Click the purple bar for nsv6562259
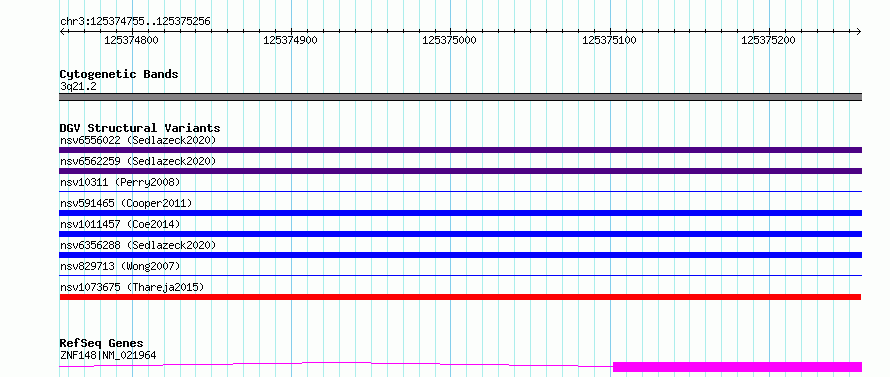 [460, 171]
